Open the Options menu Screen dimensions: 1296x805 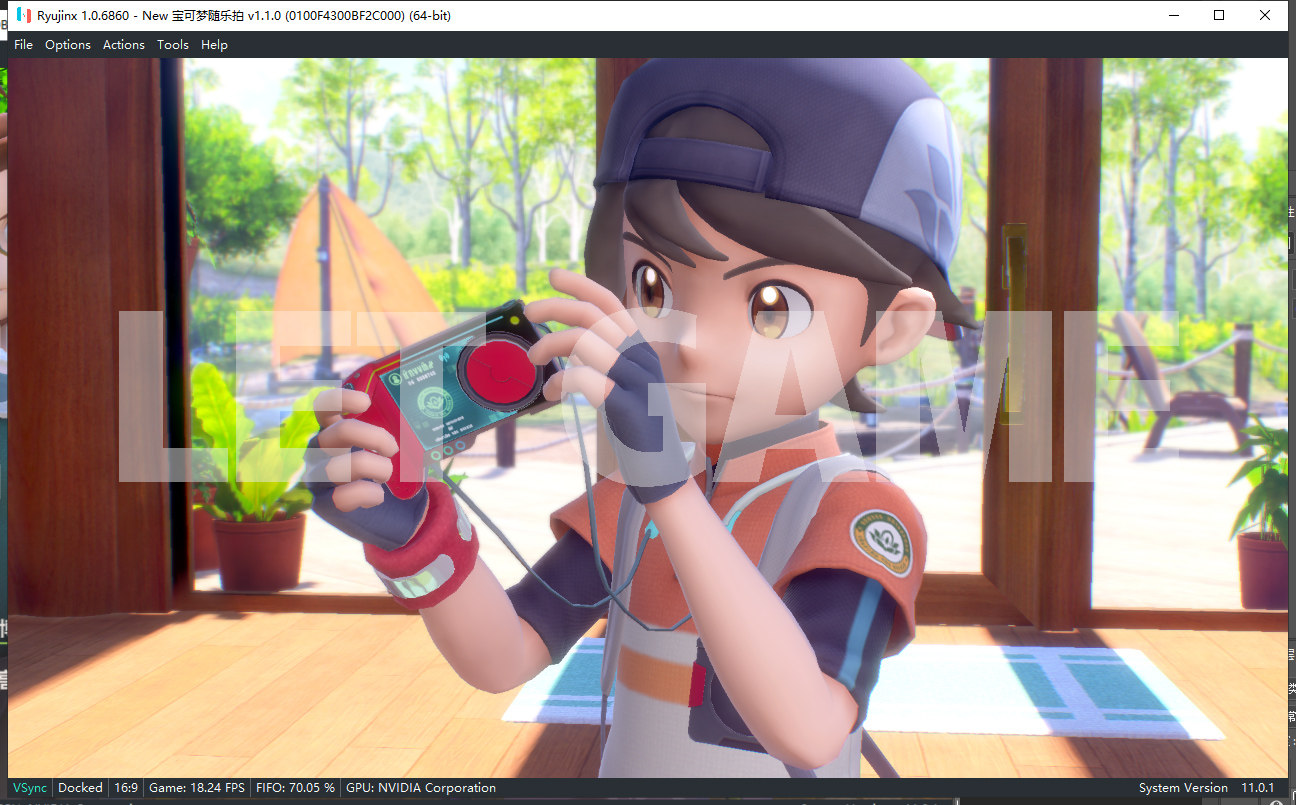point(68,45)
